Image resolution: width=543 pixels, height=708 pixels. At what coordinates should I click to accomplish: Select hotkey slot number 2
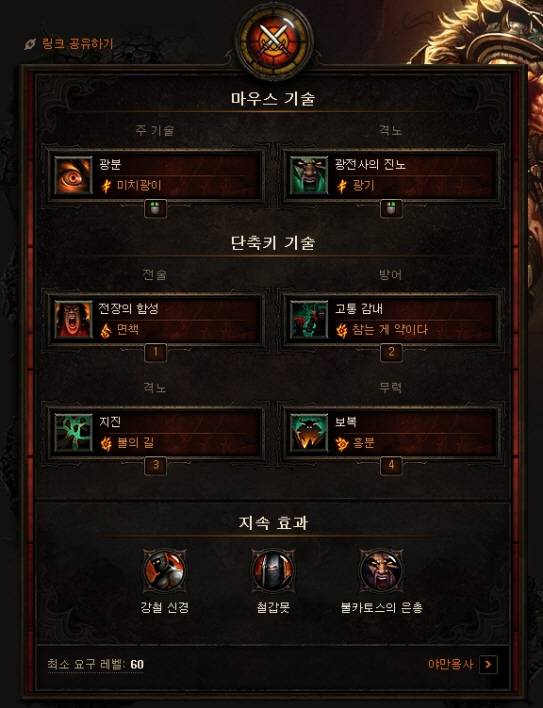coord(391,352)
